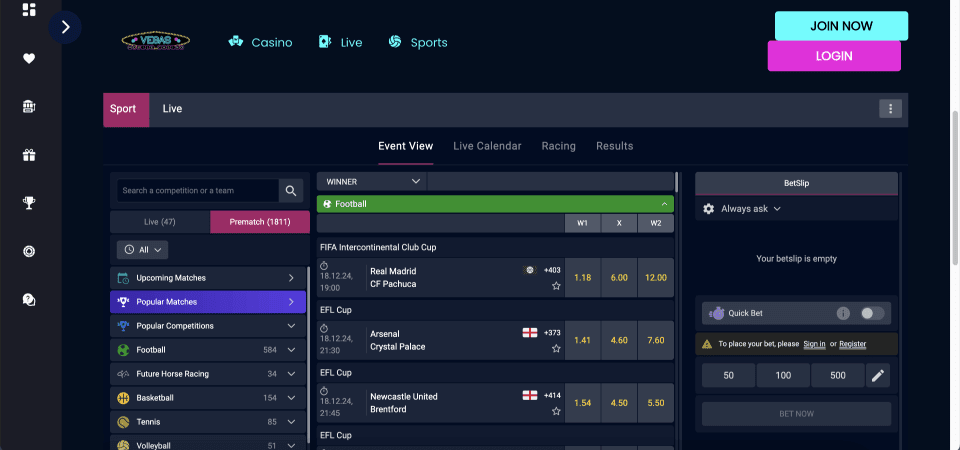Screen dimensions: 960x450
Task: Open the WINNER market dropdown
Action: point(372,181)
